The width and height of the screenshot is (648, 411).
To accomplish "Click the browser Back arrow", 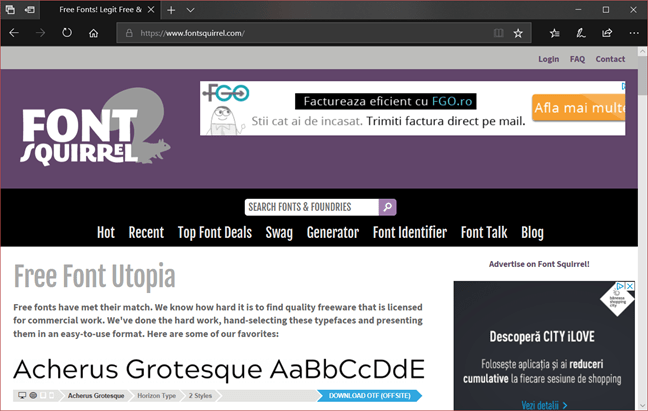I will click(x=14, y=32).
